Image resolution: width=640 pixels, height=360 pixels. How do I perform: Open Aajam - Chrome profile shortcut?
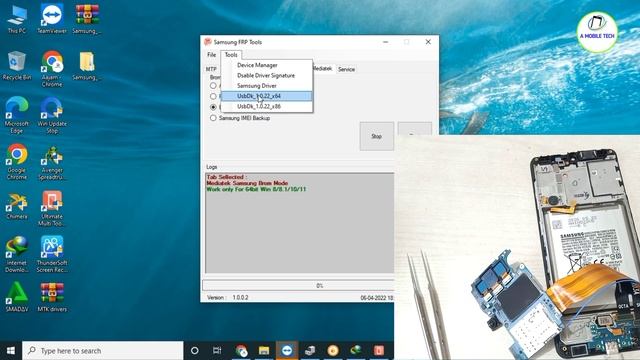point(52,69)
